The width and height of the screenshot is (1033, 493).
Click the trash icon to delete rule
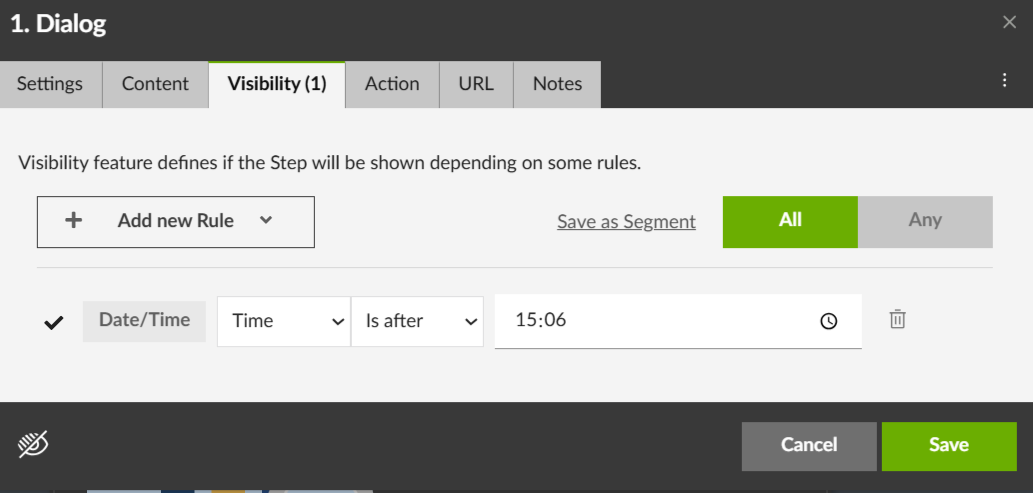click(897, 320)
